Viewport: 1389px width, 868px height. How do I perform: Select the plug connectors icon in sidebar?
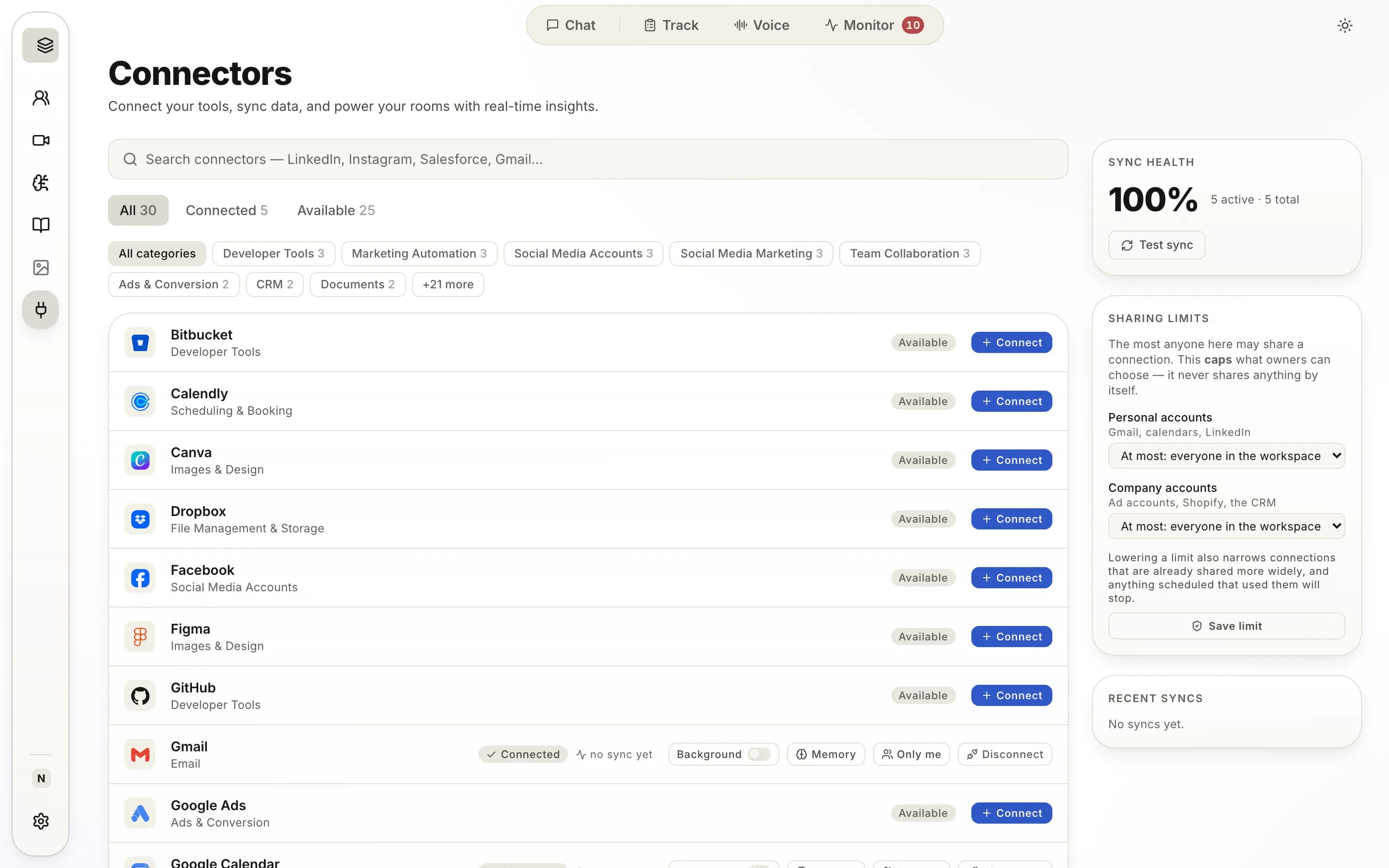coord(41,310)
